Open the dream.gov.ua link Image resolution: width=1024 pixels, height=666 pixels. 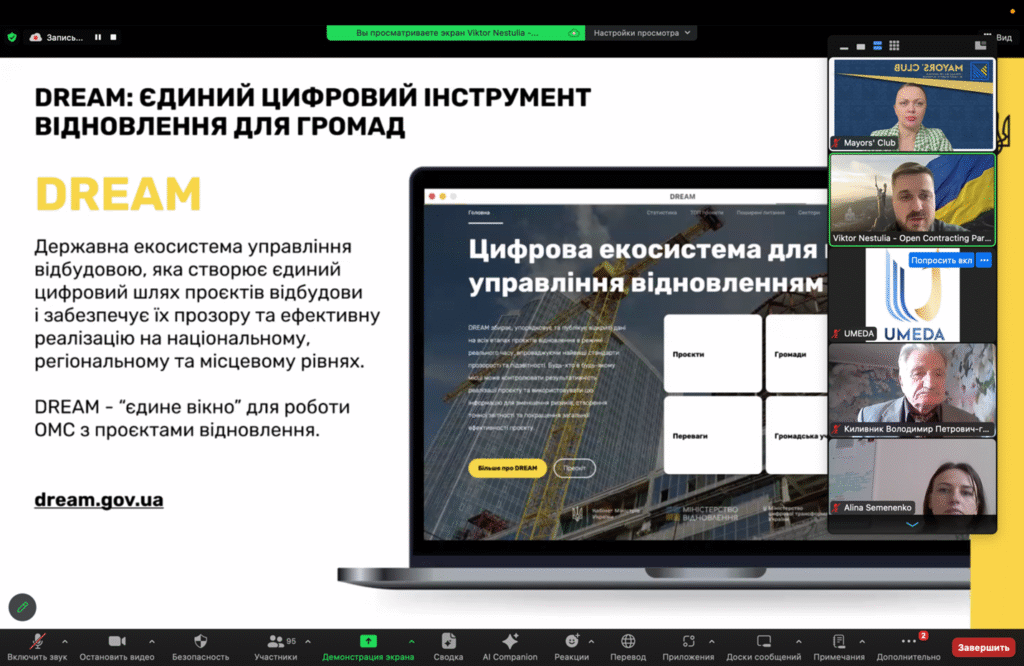coord(99,500)
